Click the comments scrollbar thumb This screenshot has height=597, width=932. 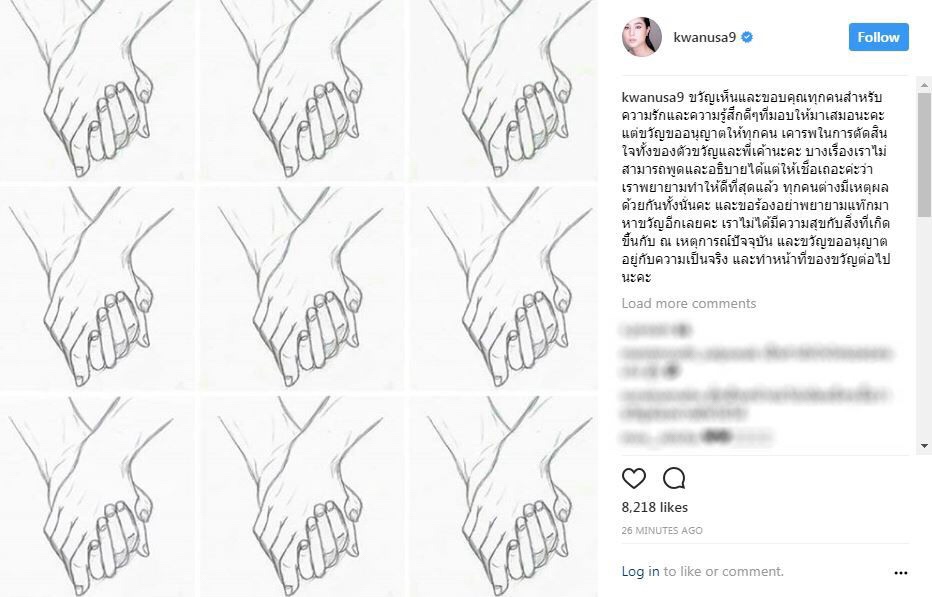tap(924, 155)
